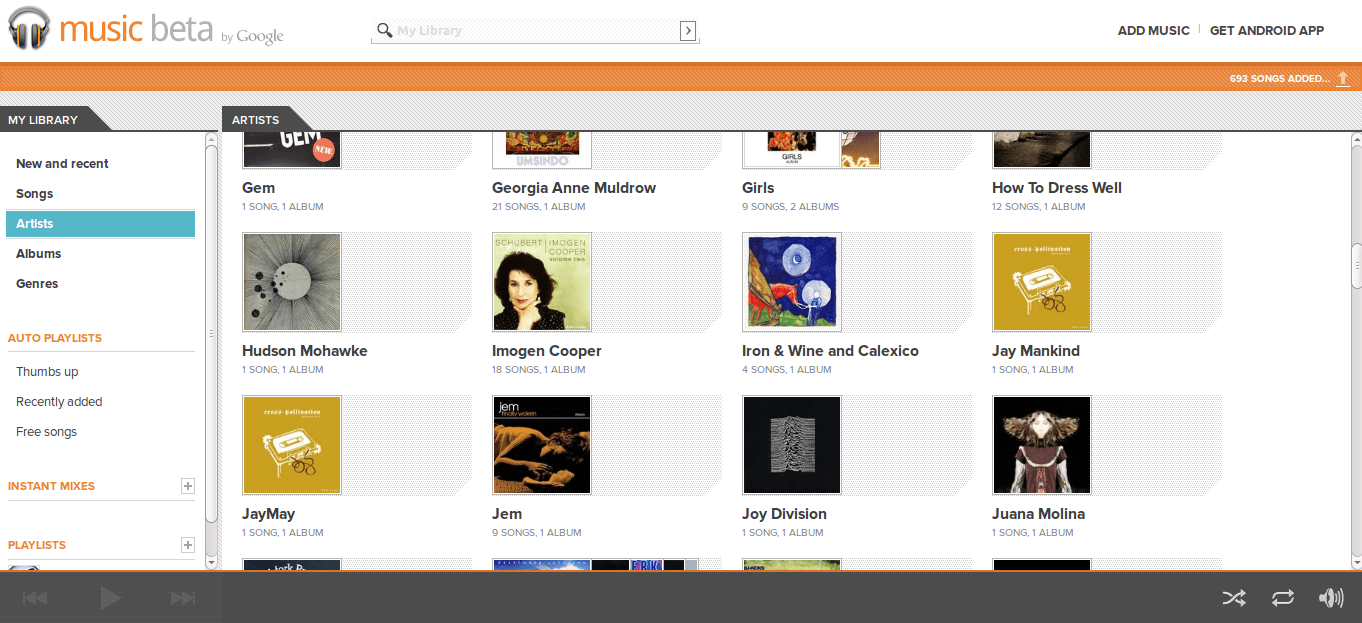Focus the My Library search field

coord(535,31)
